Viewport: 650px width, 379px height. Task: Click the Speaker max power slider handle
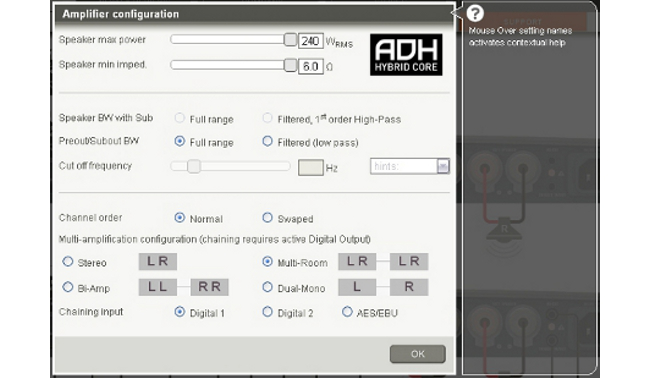click(290, 40)
